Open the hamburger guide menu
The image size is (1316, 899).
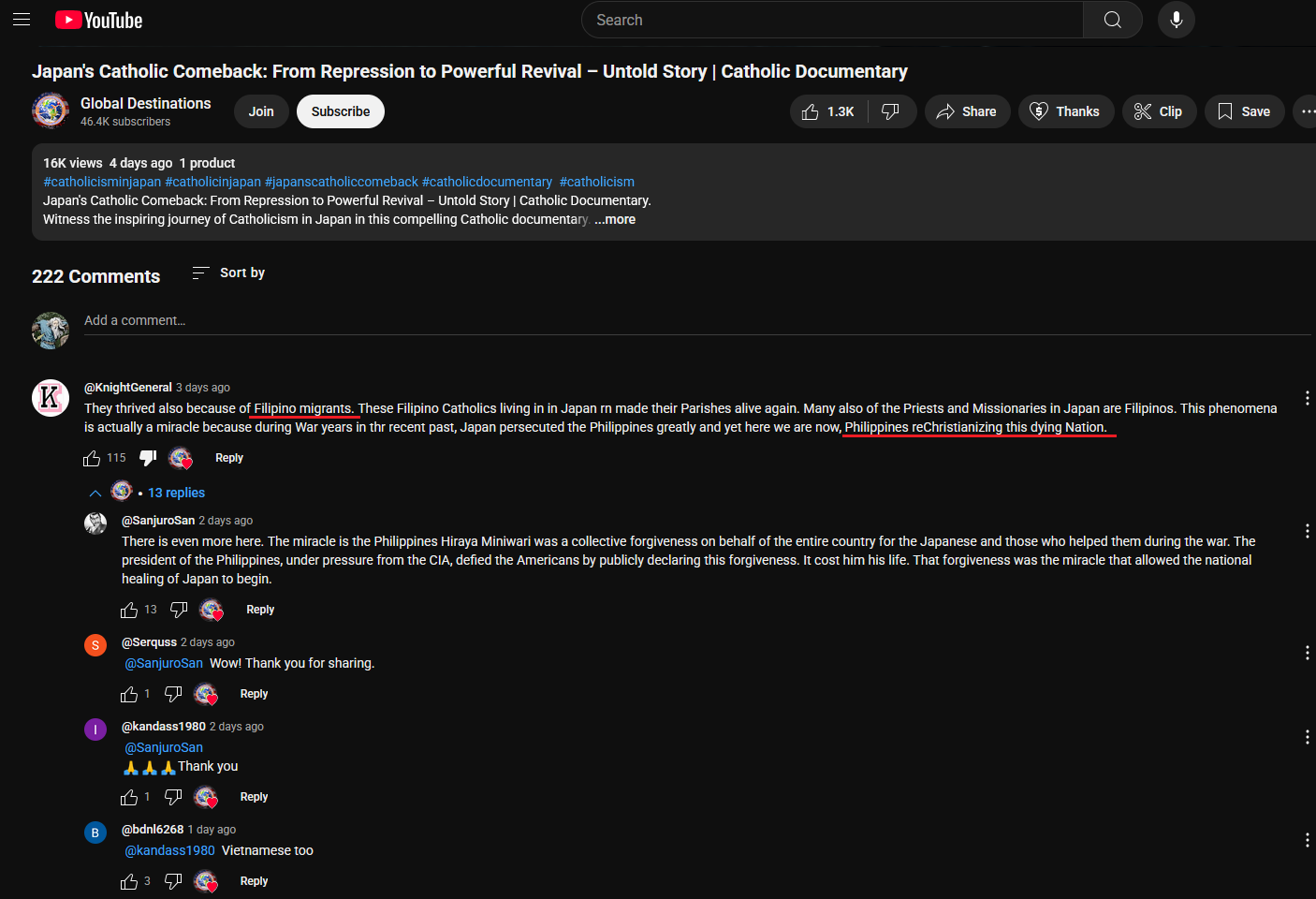(x=22, y=20)
